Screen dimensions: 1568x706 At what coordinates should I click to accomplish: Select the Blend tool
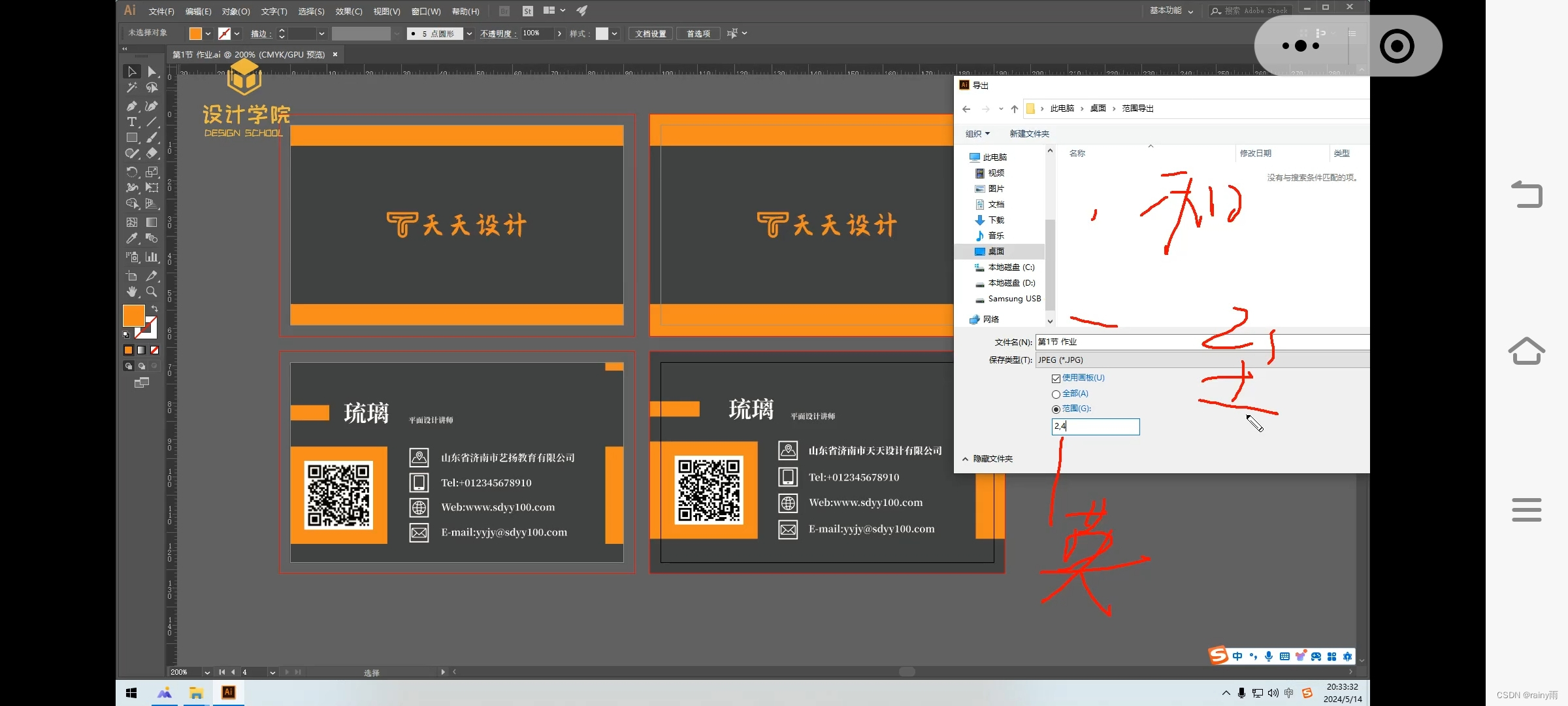152,239
